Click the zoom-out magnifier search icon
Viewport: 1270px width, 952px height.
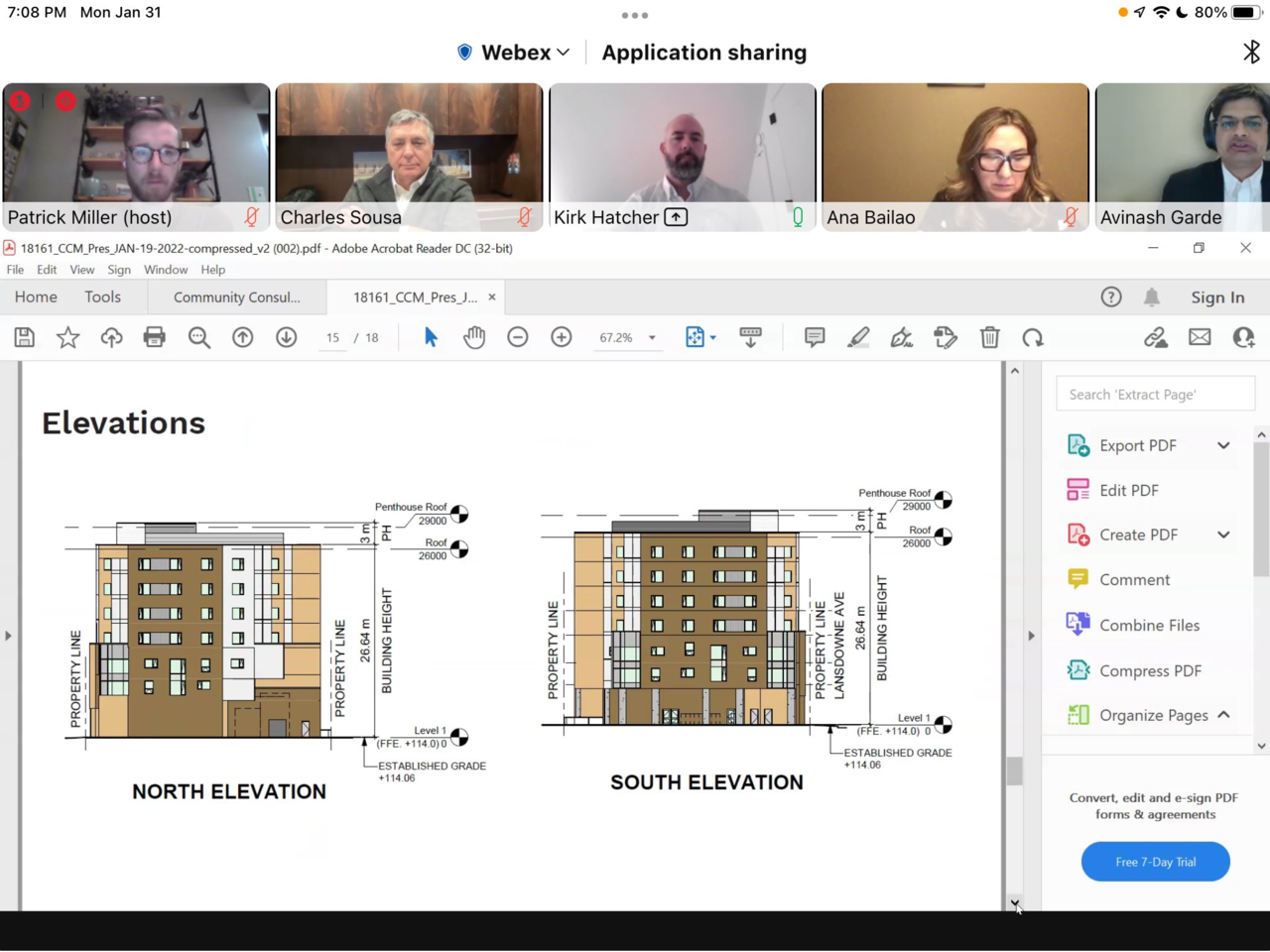199,338
